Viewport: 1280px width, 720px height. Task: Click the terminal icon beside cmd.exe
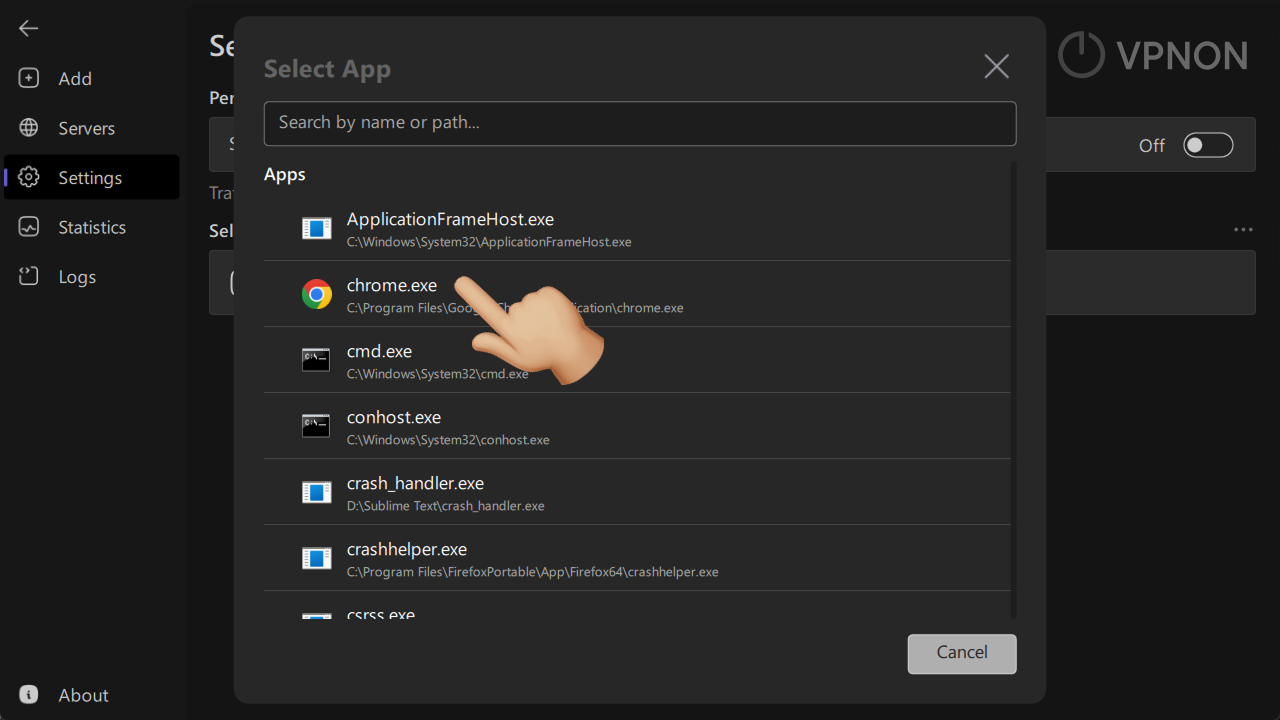[316, 359]
